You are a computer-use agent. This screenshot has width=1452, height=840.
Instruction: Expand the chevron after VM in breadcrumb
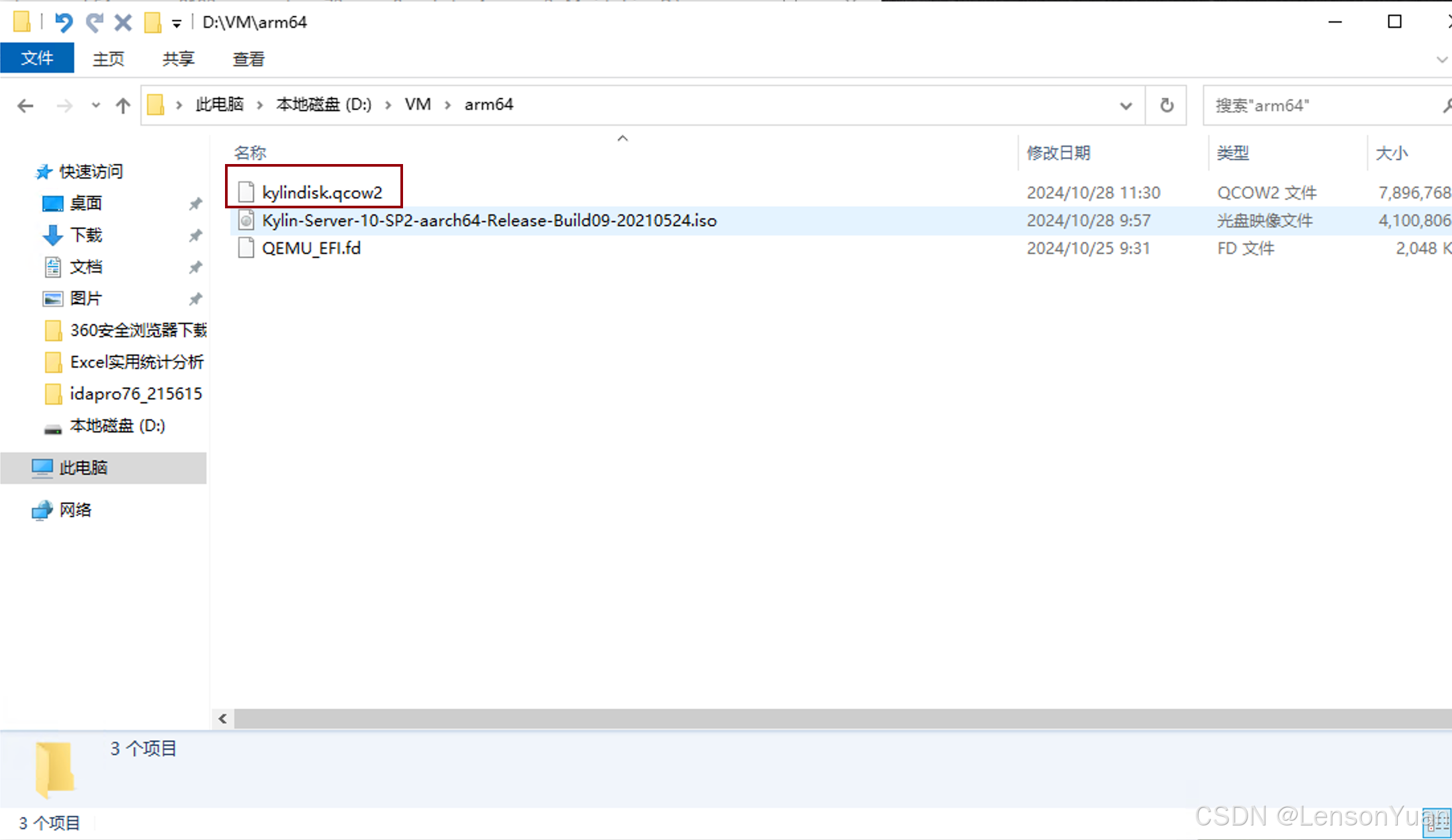pos(448,105)
